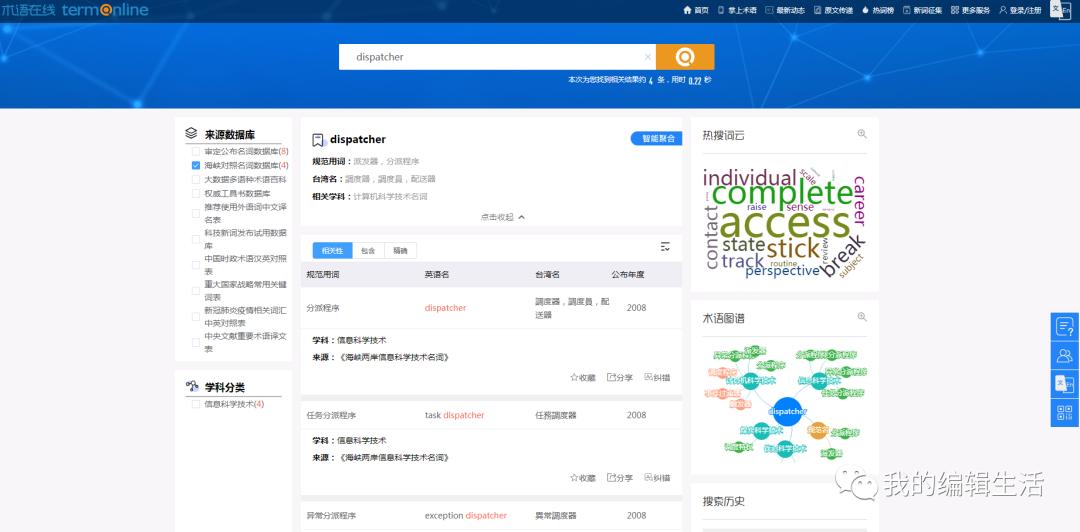Click the 智能聚合 button
The height and width of the screenshot is (532, 1080).
point(656,139)
